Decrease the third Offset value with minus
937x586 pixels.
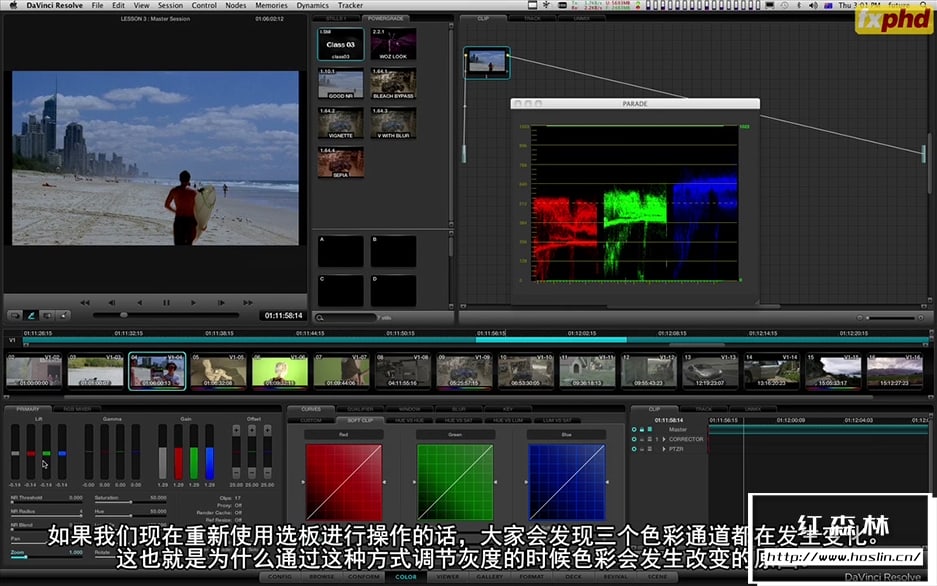pos(267,473)
